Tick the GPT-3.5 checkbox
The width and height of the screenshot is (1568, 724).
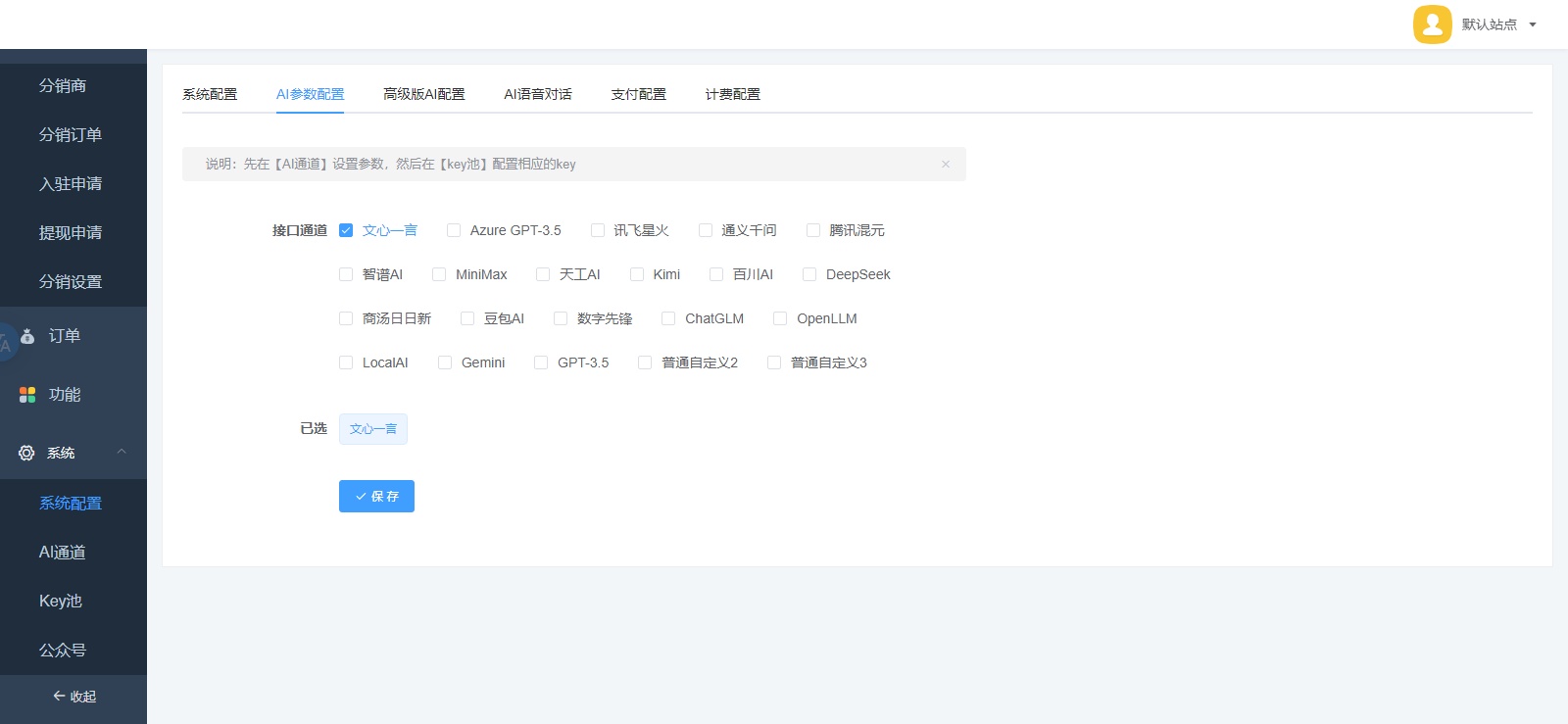click(541, 362)
